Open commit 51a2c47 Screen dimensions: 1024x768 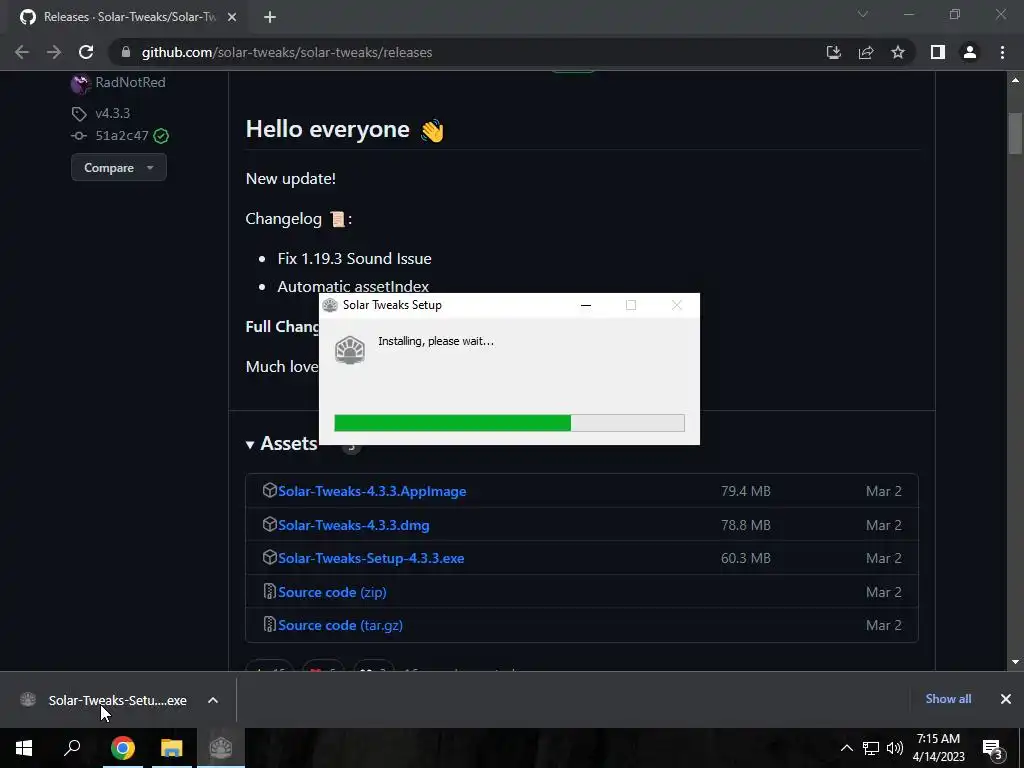click(122, 135)
